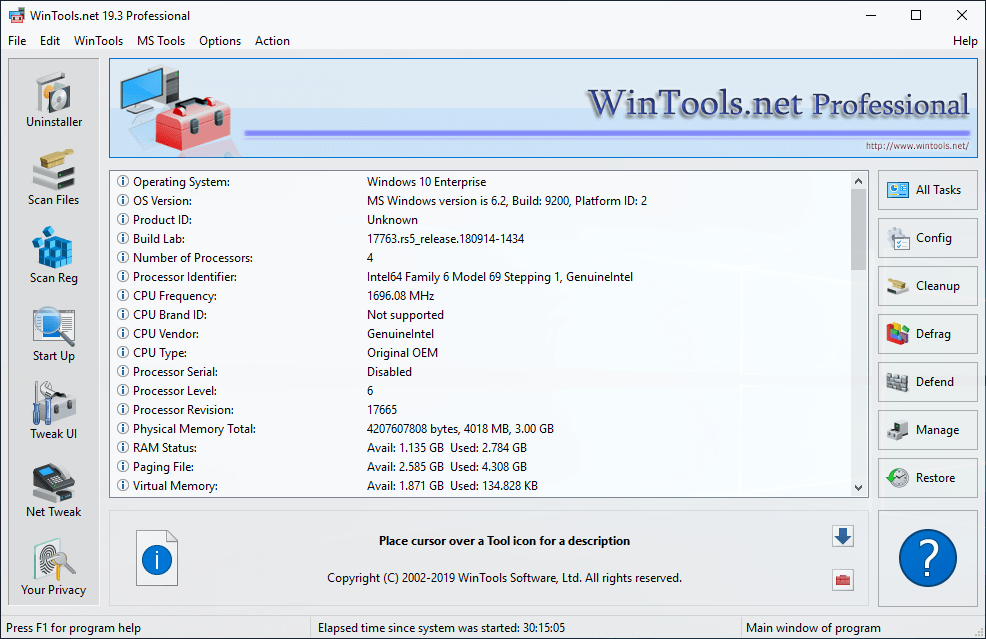Select the Manage category
This screenshot has width=986, height=639.
pyautogui.click(x=928, y=430)
